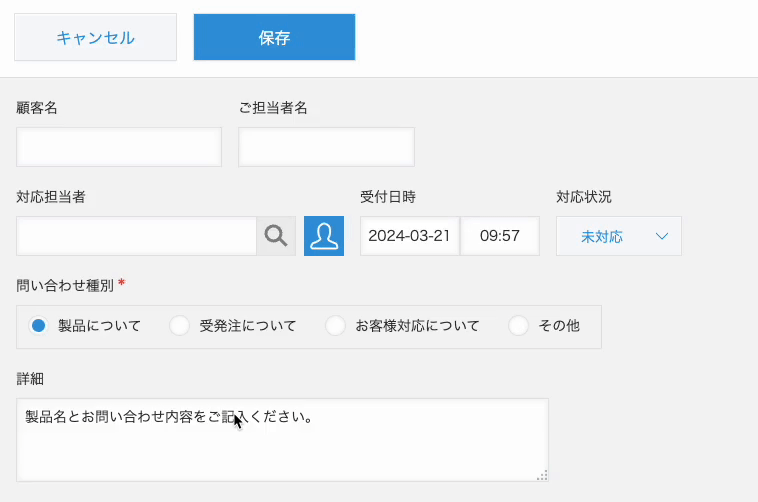Click the 詳細 label text
The image size is (758, 502).
pos(30,379)
